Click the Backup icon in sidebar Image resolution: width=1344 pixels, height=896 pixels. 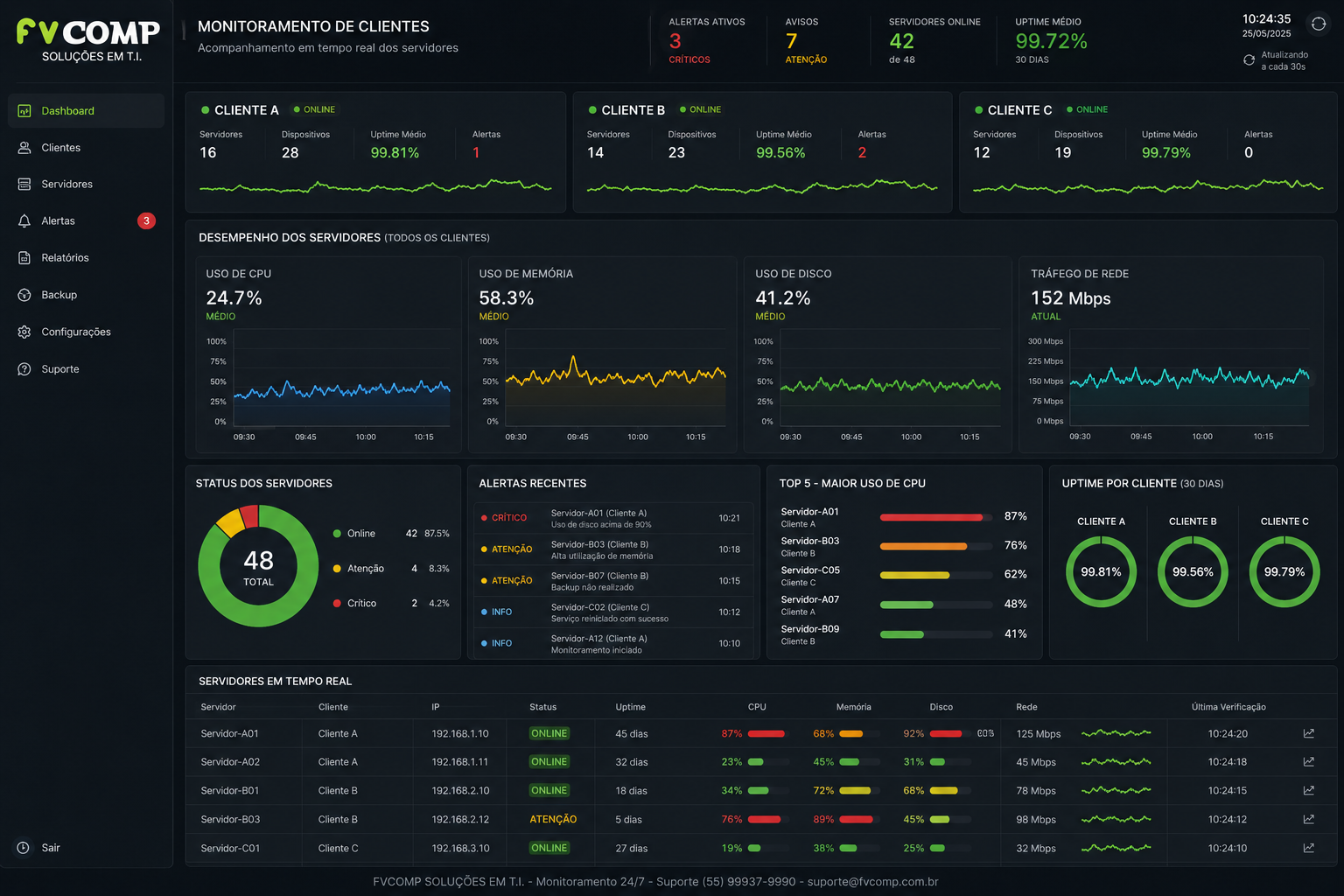pos(24,295)
